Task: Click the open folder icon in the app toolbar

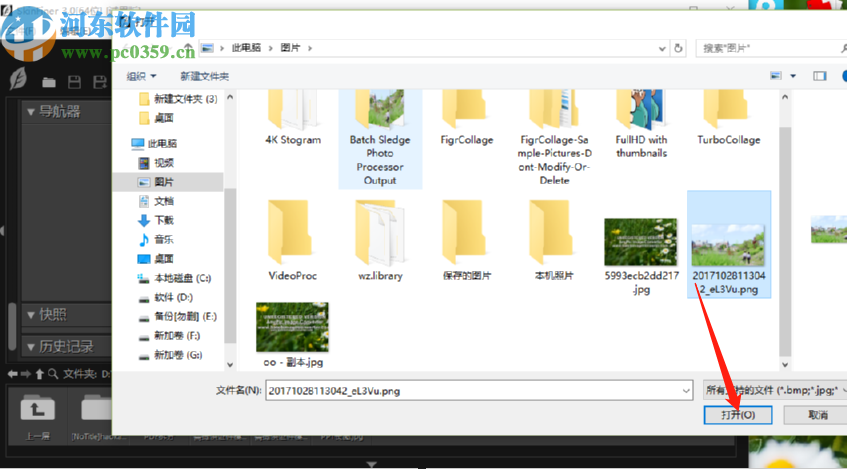Action: pyautogui.click(x=49, y=82)
